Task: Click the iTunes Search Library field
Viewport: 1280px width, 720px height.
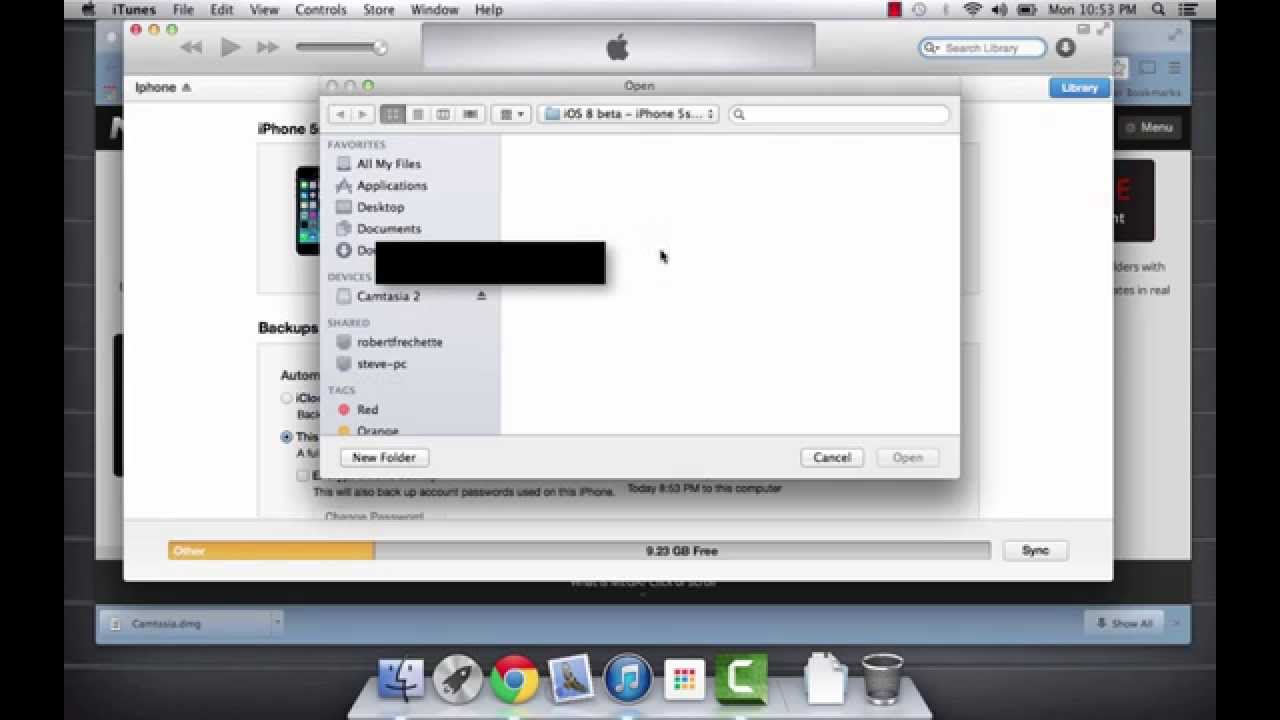Action: (982, 48)
